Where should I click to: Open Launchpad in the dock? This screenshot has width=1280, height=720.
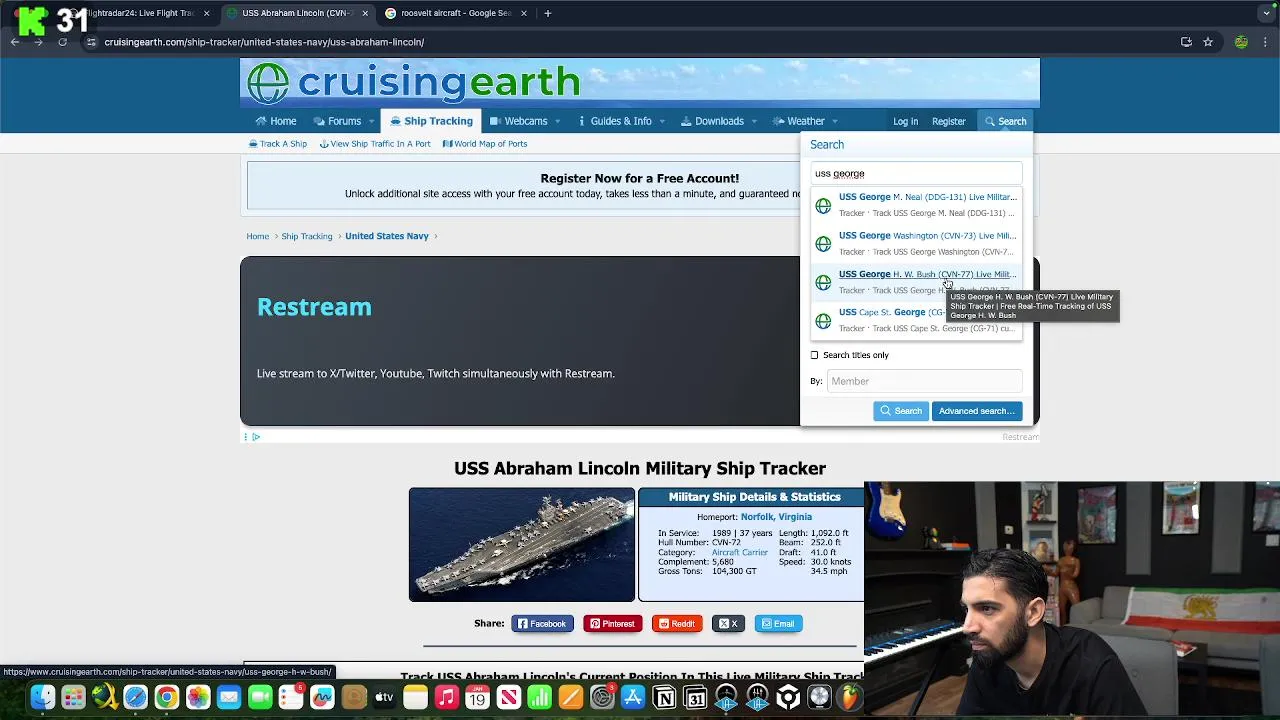[73, 697]
